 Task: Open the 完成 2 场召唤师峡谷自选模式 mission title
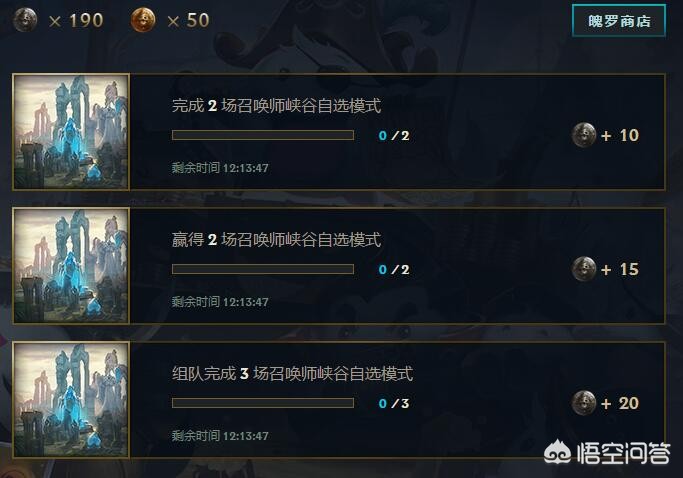pyautogui.click(x=276, y=105)
